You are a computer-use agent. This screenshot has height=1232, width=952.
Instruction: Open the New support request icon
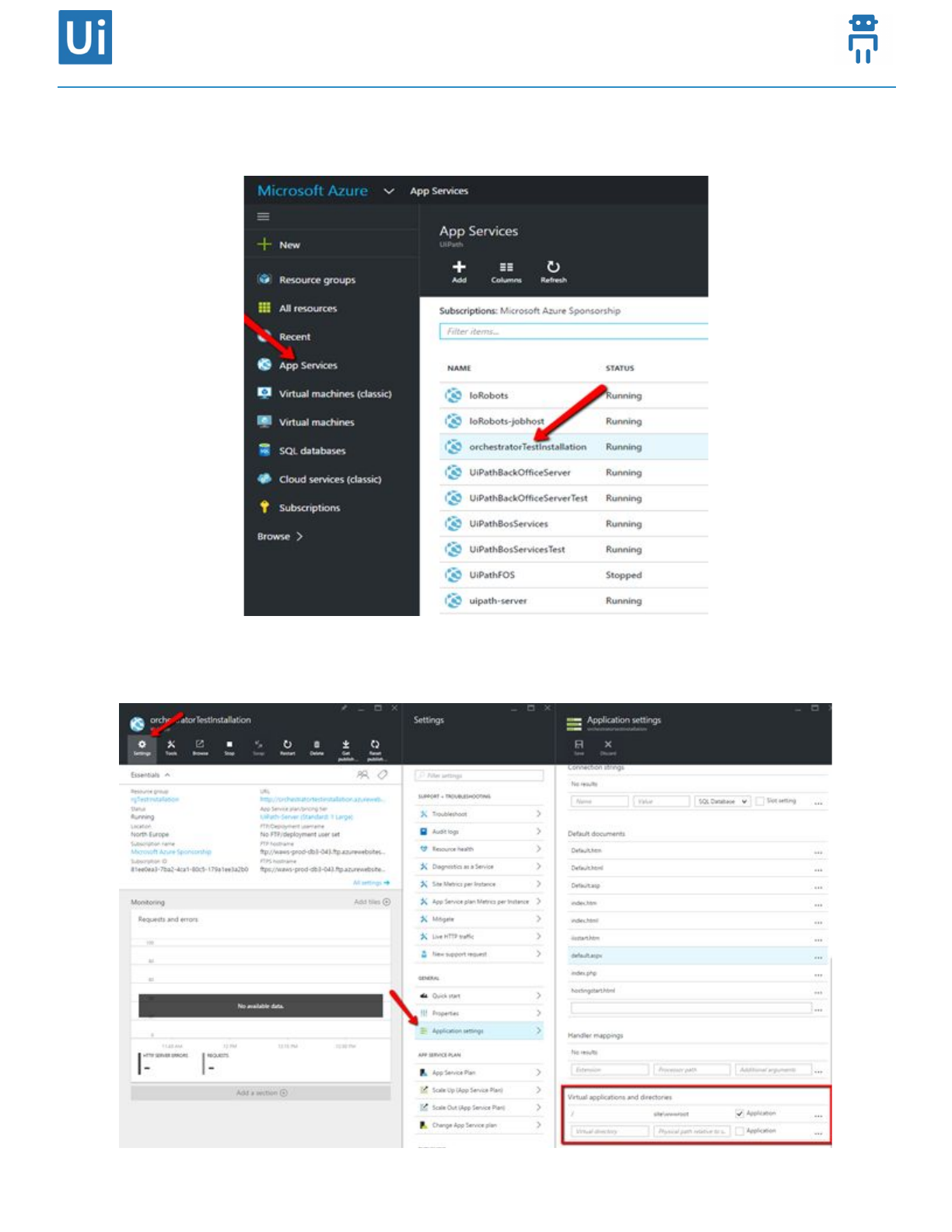(424, 954)
